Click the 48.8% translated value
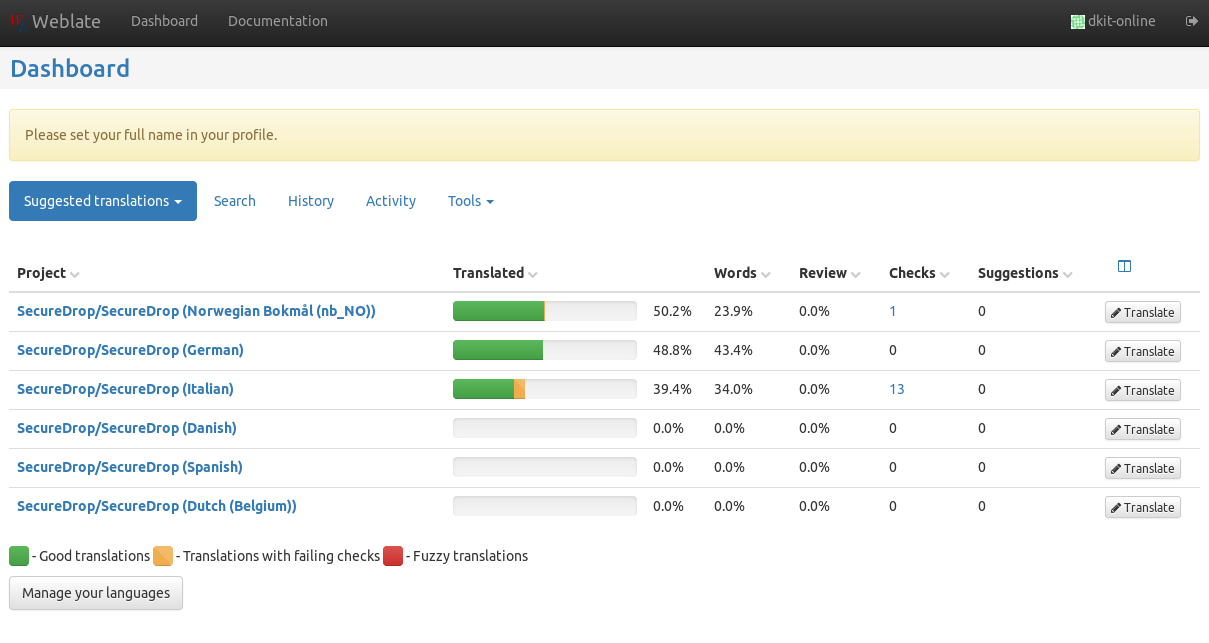The height and width of the screenshot is (643, 1209). [x=672, y=350]
